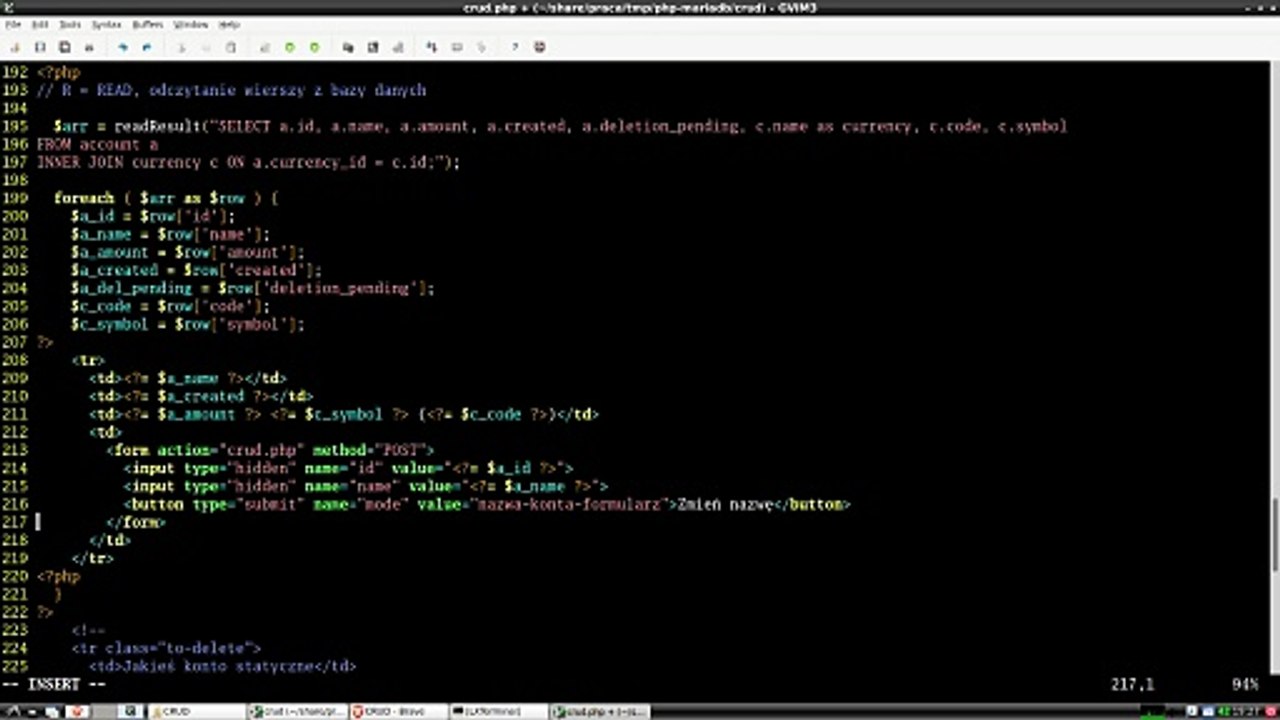Click 'readResult' on line 195
This screenshot has width=1280, height=720.
pyautogui.click(x=158, y=126)
